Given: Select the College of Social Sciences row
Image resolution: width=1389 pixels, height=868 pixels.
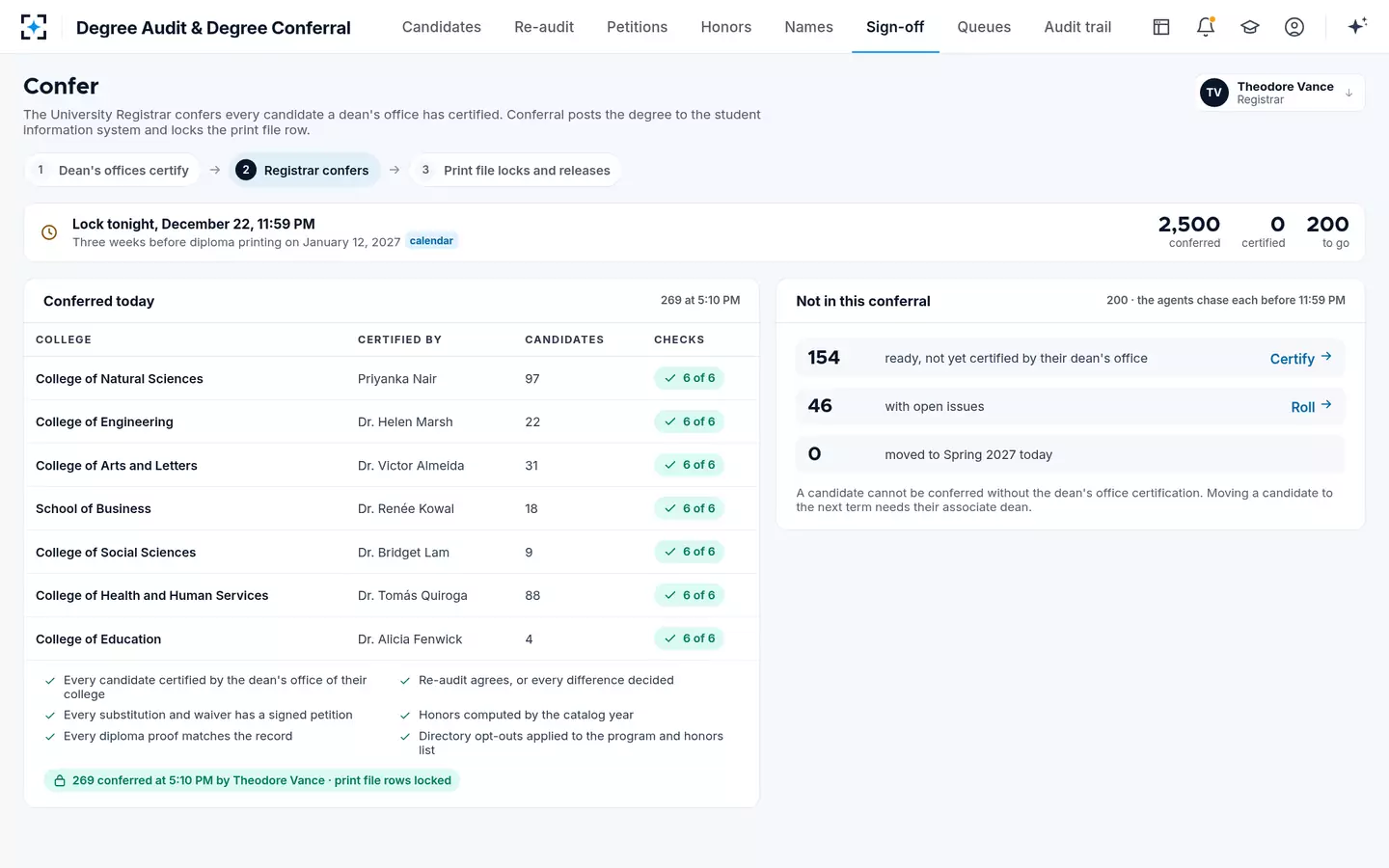Looking at the screenshot, I should coord(392,552).
